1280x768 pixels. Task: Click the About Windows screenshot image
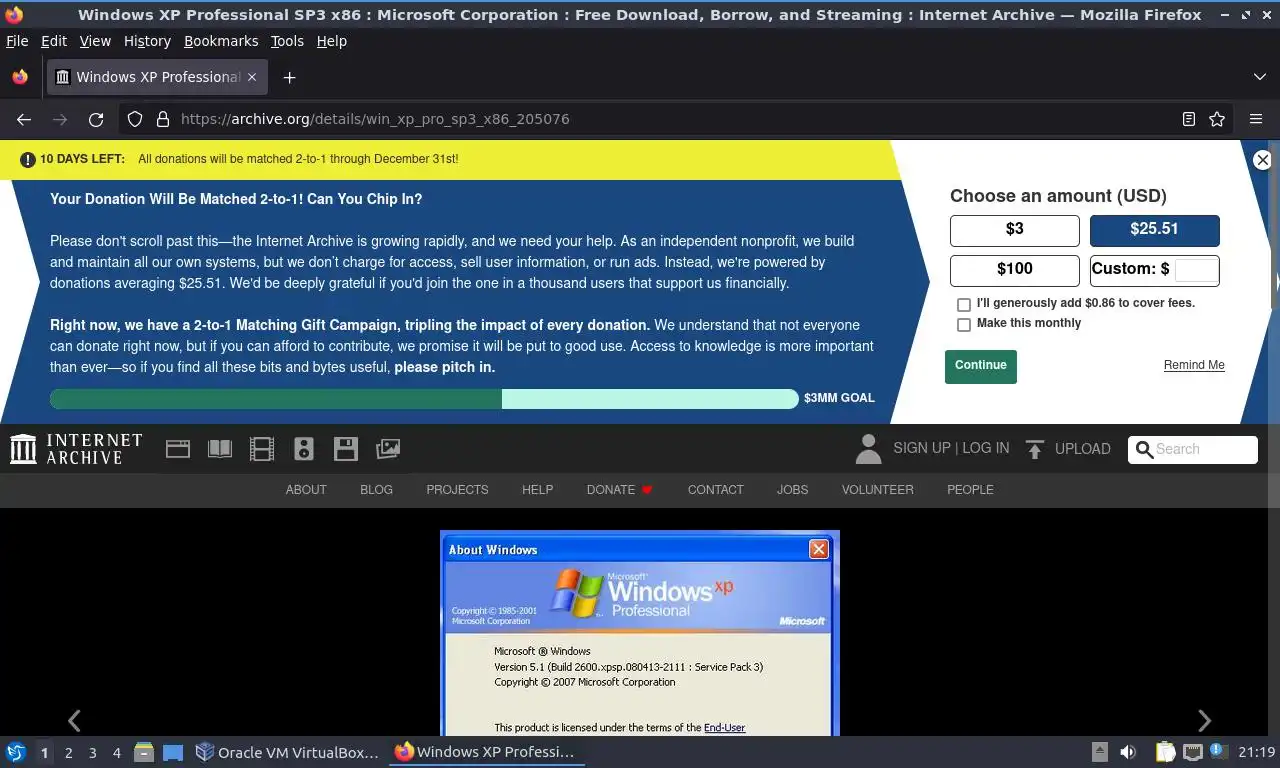pyautogui.click(x=640, y=634)
